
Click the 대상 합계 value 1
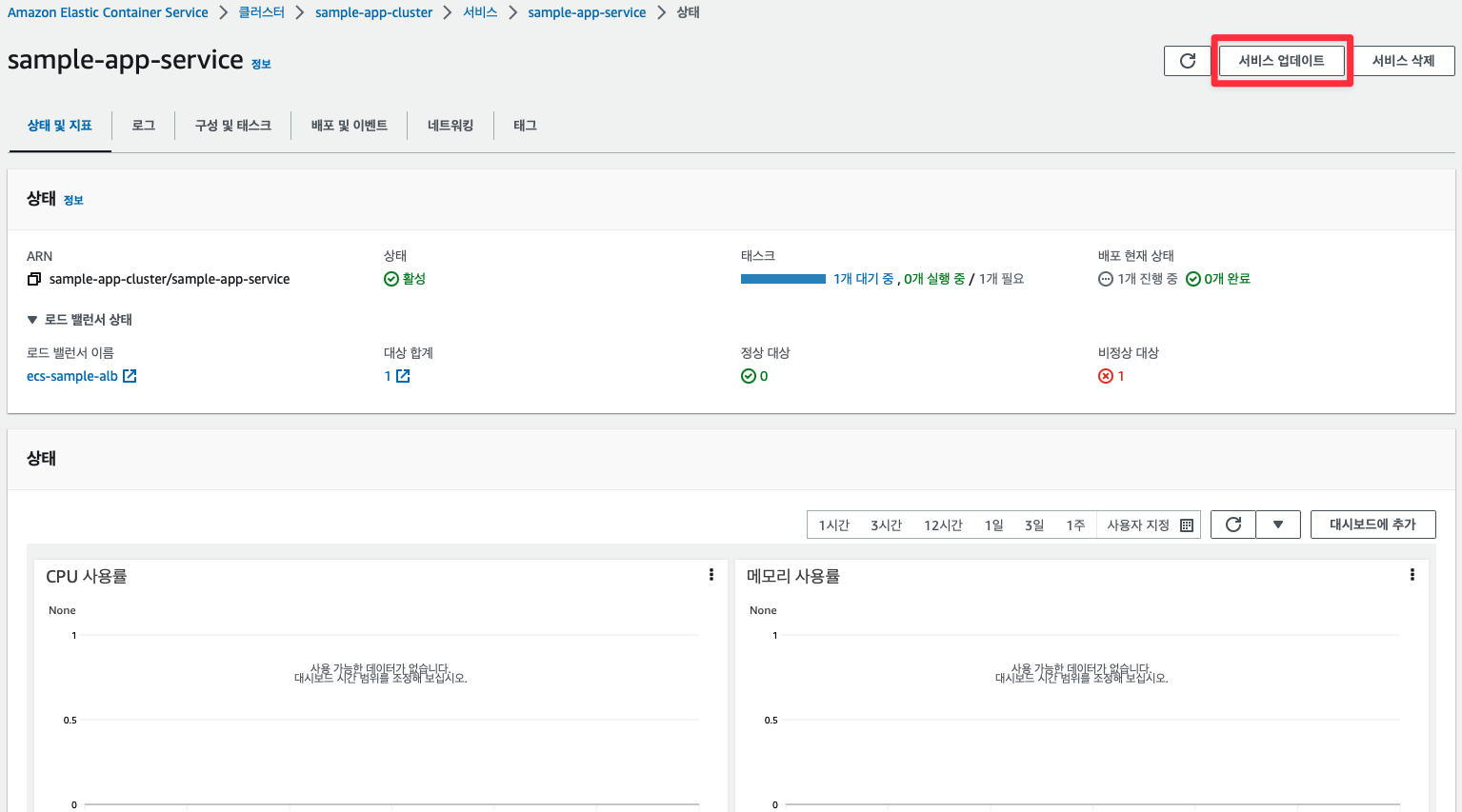point(388,376)
